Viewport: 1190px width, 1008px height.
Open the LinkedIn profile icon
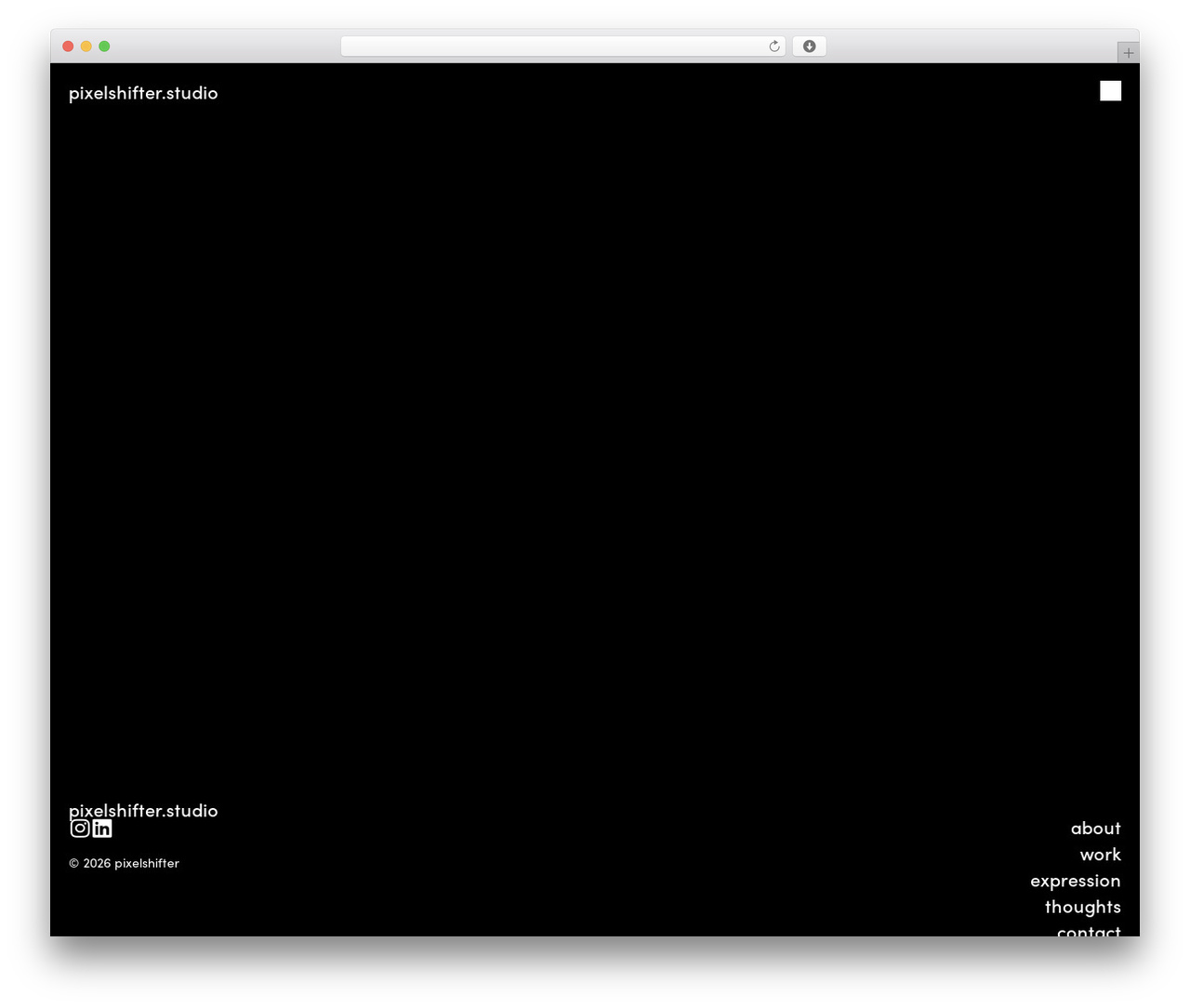pos(102,829)
